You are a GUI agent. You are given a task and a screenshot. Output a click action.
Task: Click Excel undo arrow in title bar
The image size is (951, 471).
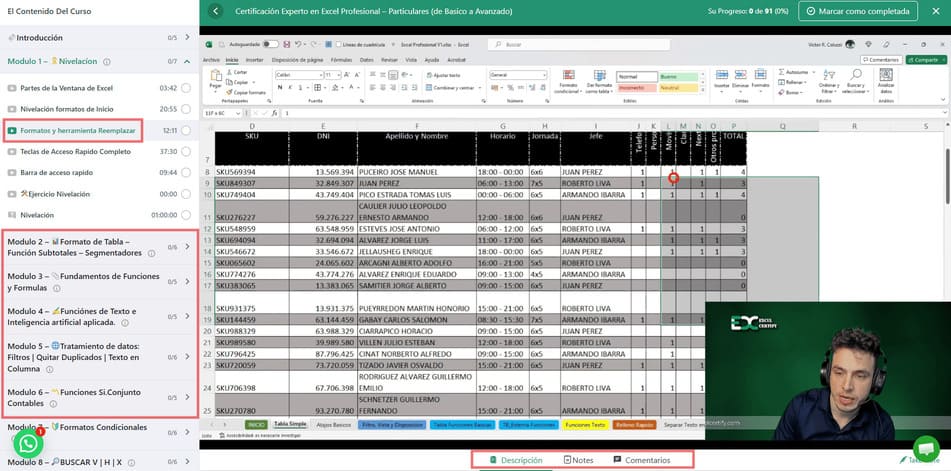click(298, 44)
